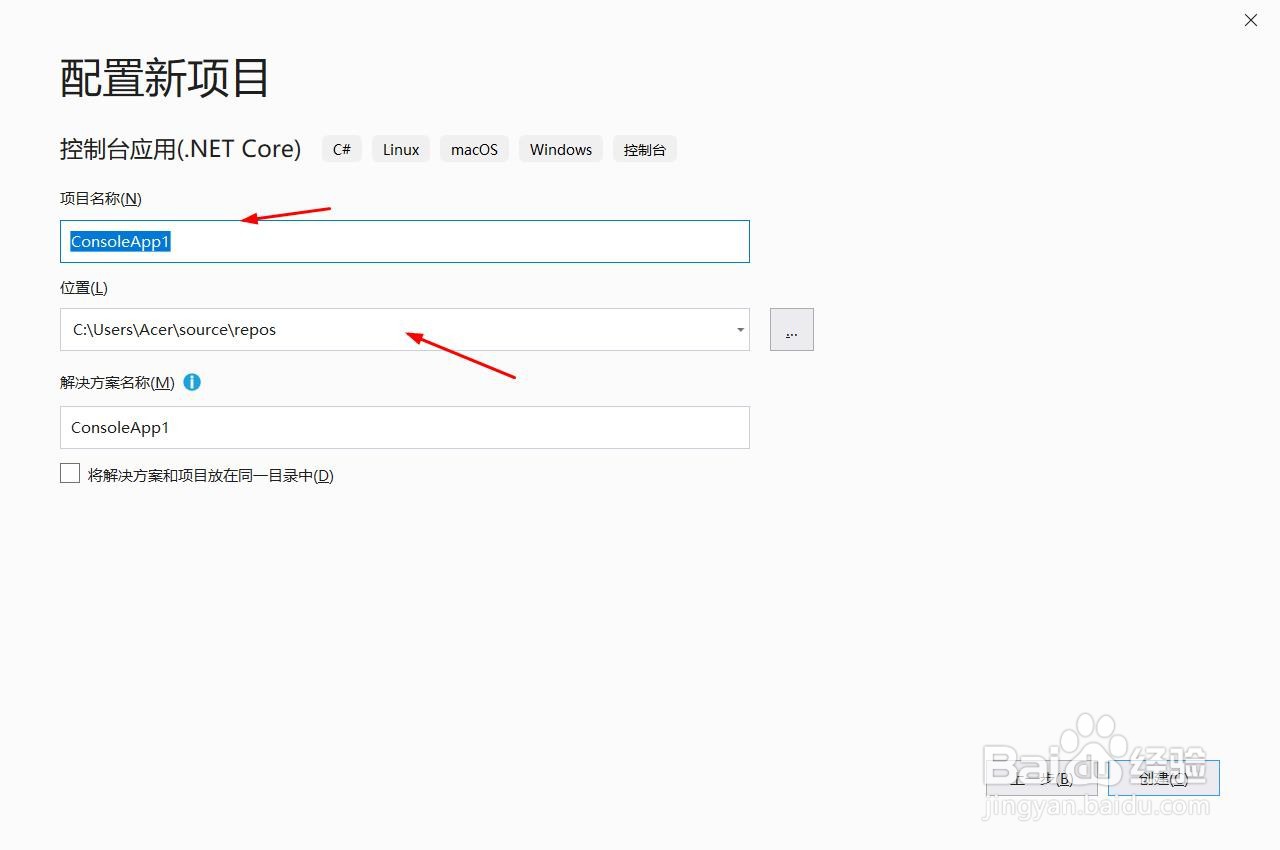Click the solution name input field

[404, 427]
